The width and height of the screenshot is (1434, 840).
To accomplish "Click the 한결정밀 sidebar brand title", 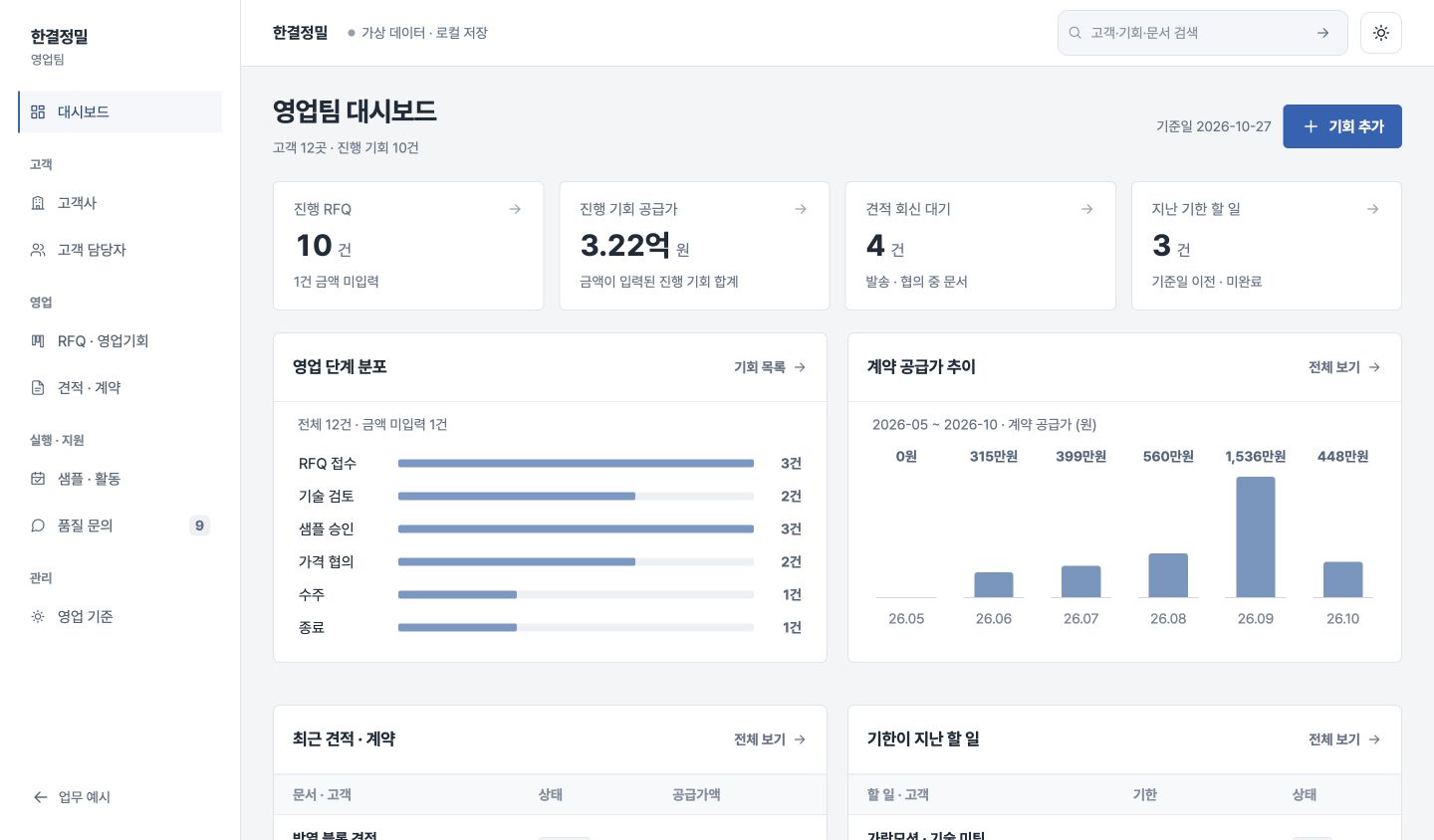I will pos(59,37).
